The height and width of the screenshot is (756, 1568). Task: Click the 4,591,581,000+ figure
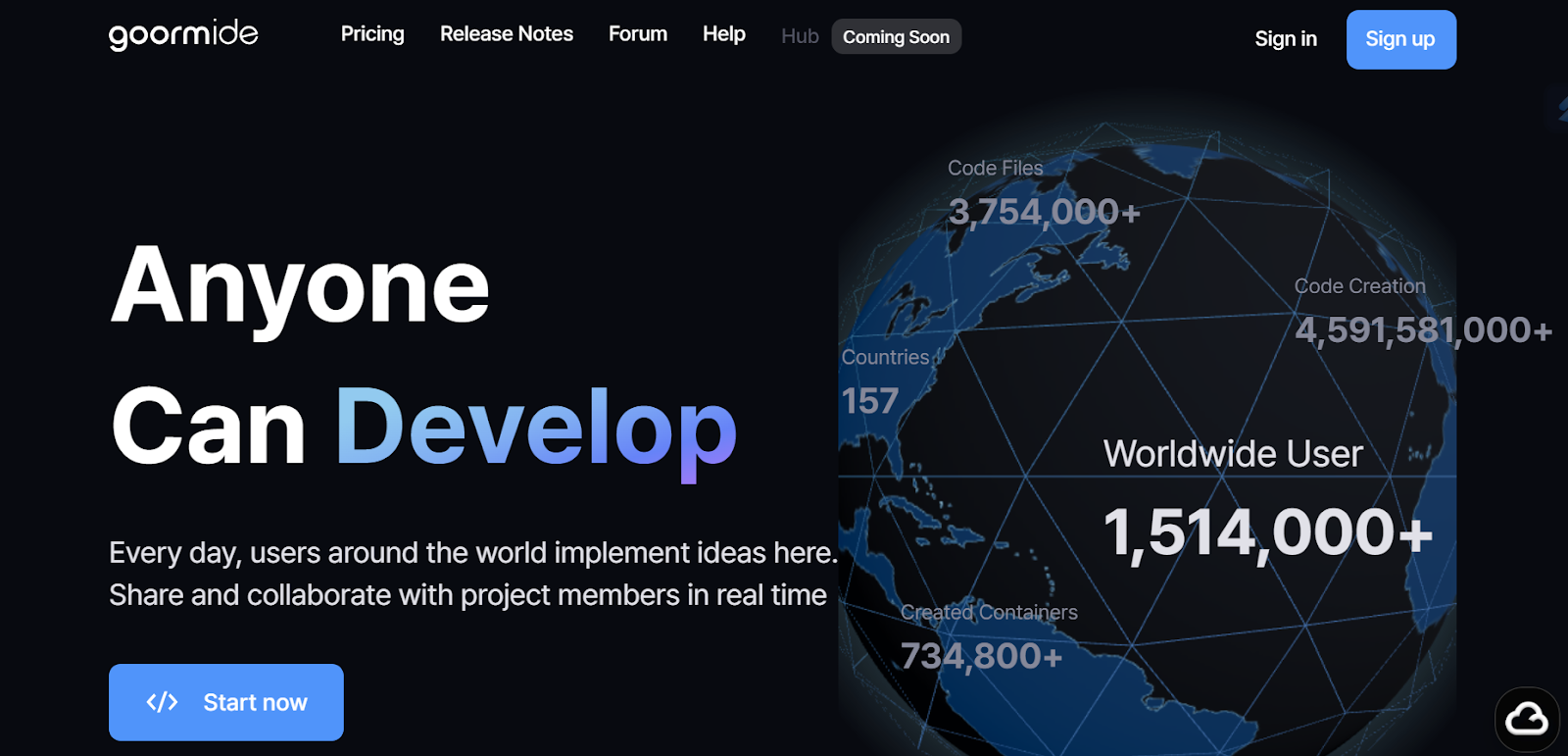click(x=1424, y=330)
